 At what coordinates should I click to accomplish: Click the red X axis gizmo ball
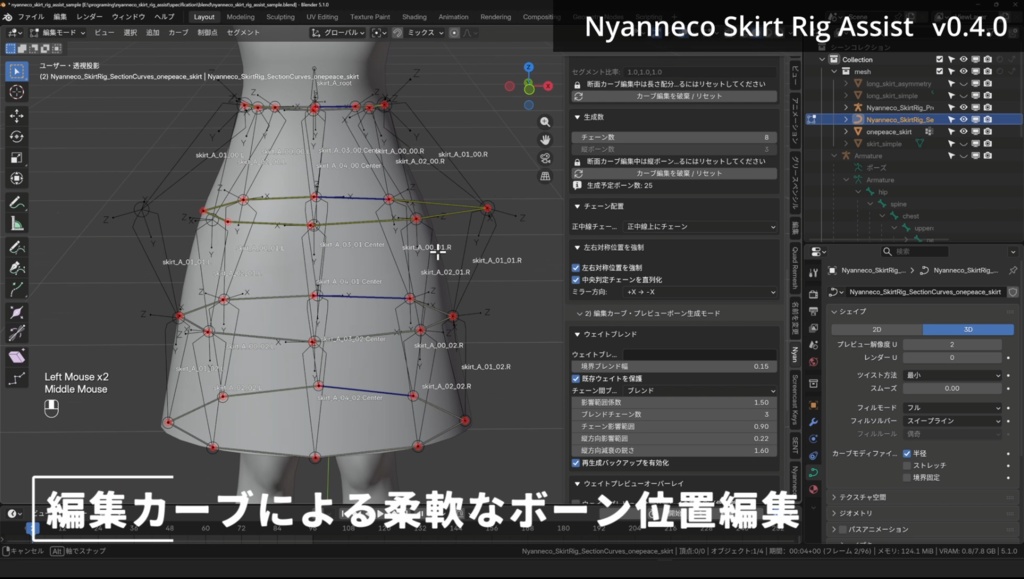click(548, 86)
